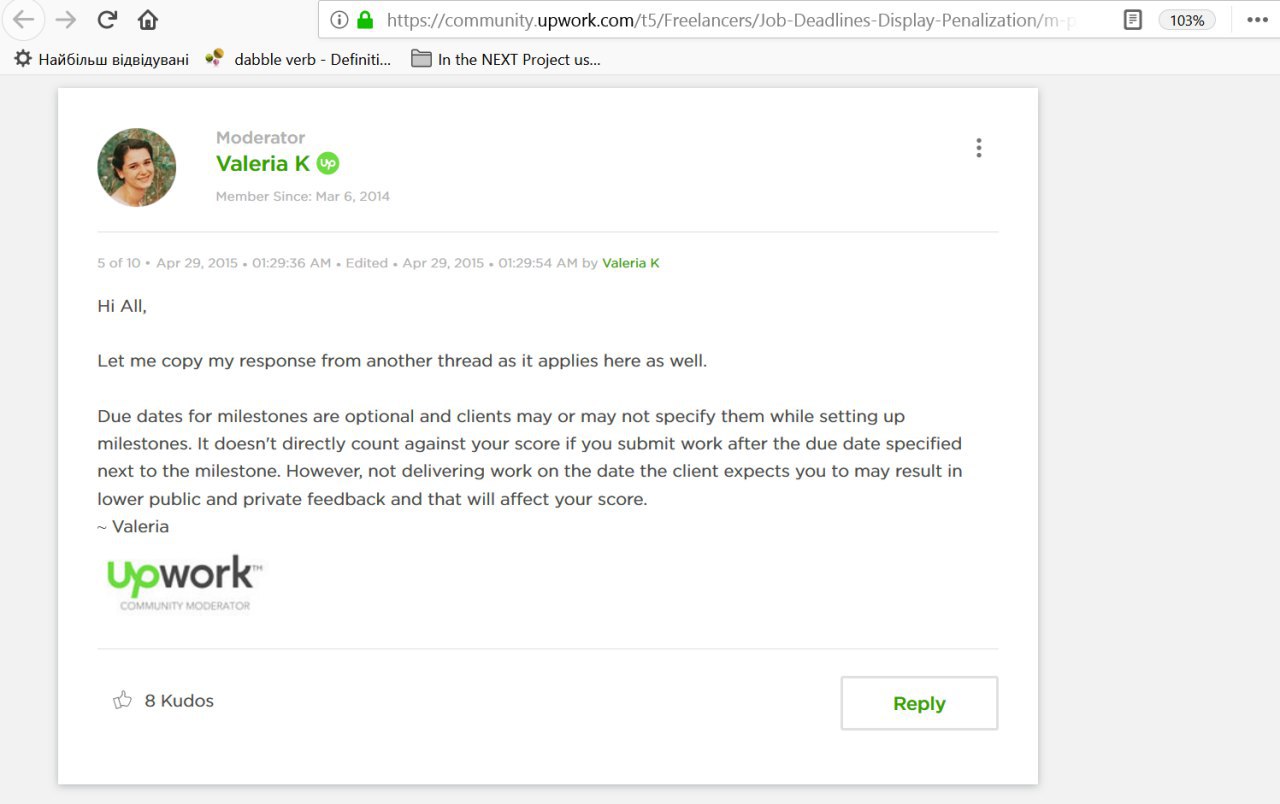
Task: Click the browser forward arrow
Action: 65,20
